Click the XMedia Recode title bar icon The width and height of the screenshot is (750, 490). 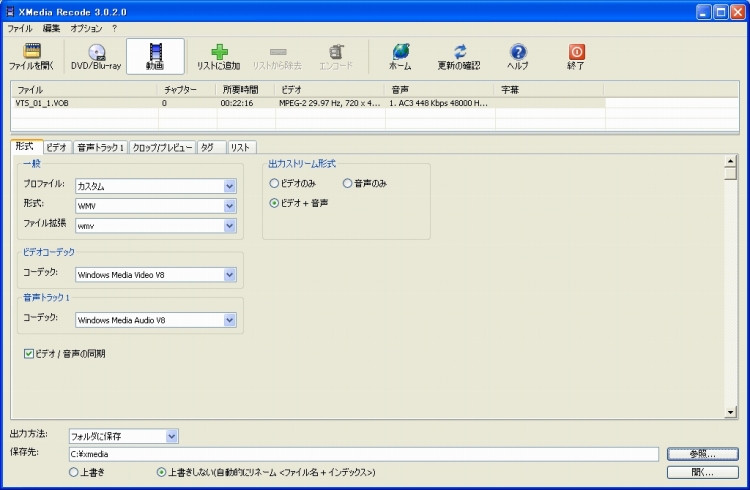click(10, 11)
